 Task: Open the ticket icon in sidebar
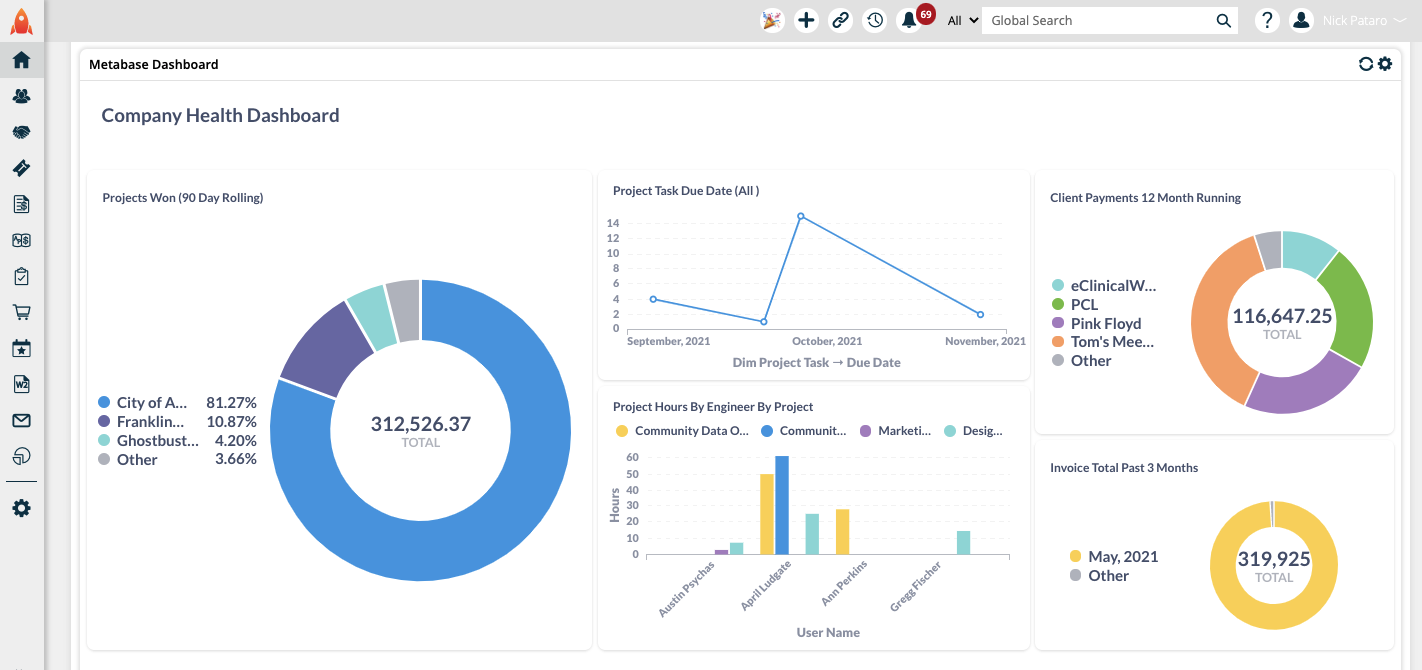[x=21, y=168]
